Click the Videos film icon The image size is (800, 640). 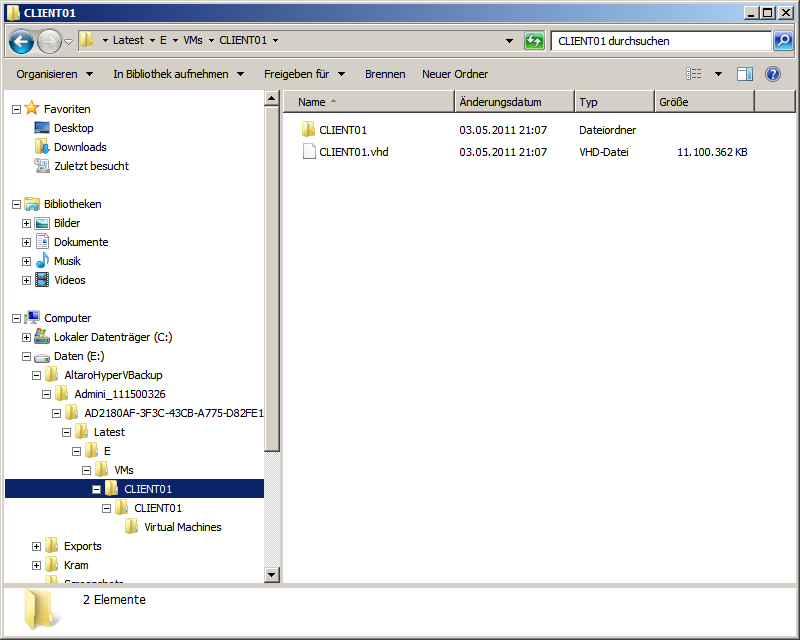42,280
